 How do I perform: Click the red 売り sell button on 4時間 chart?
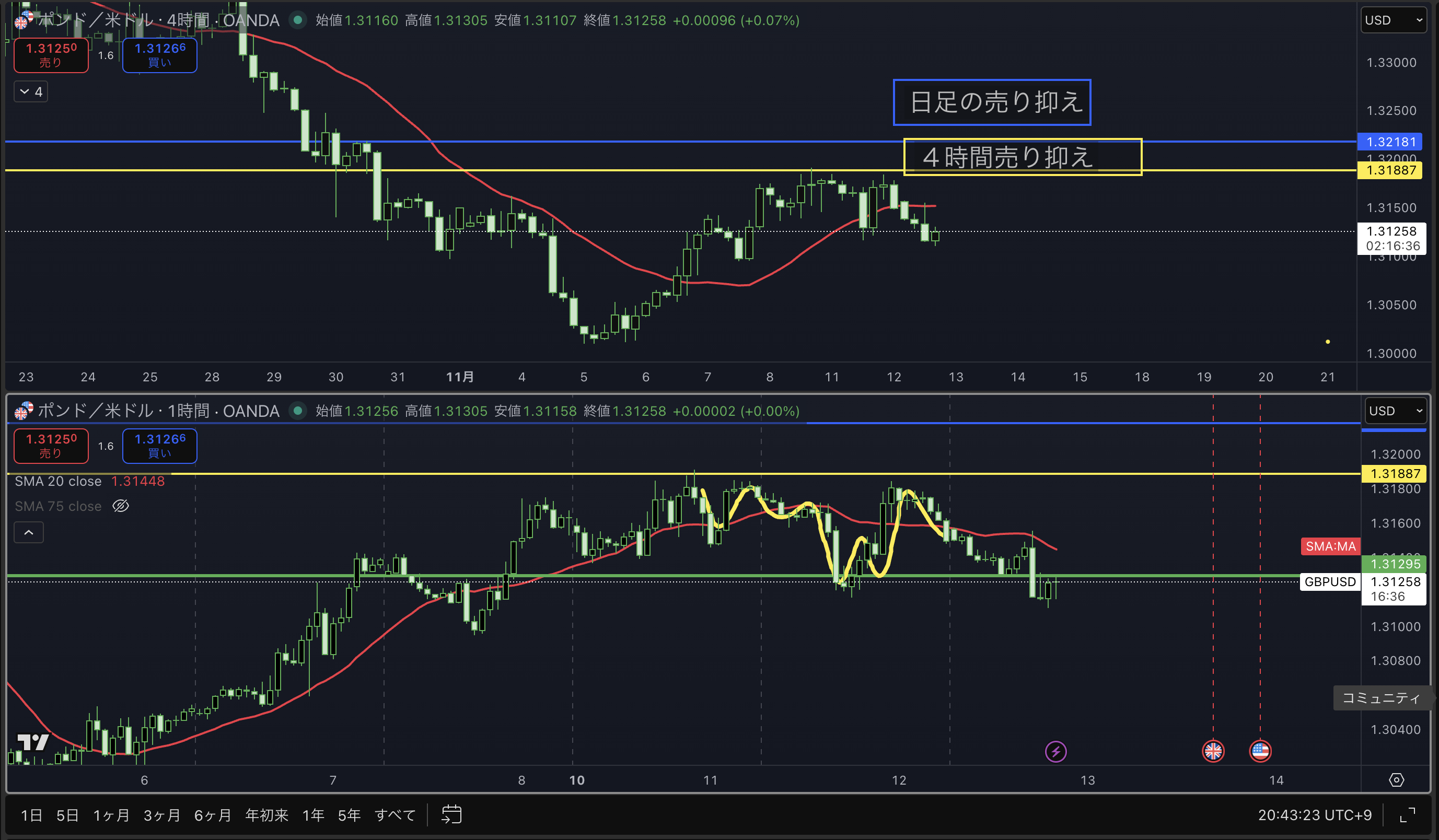[x=51, y=55]
